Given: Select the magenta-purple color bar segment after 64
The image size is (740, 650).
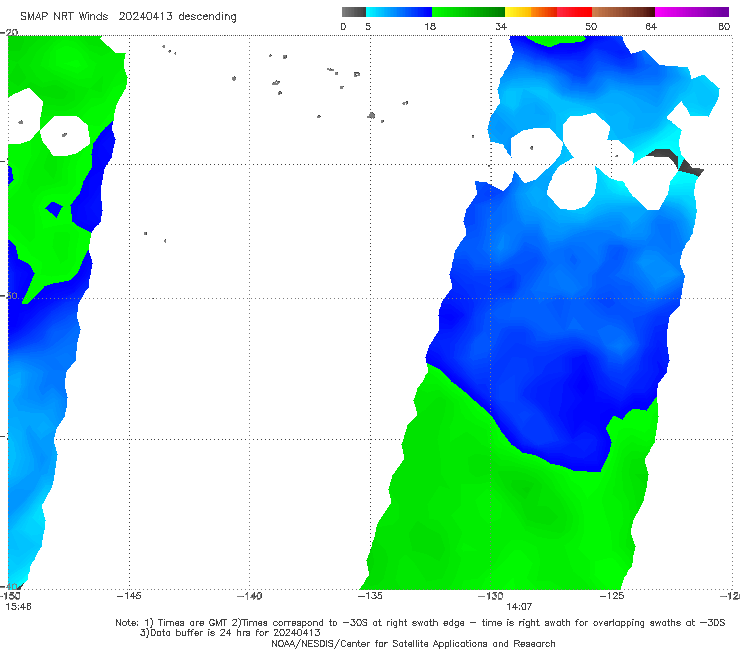Looking at the screenshot, I should [692, 12].
